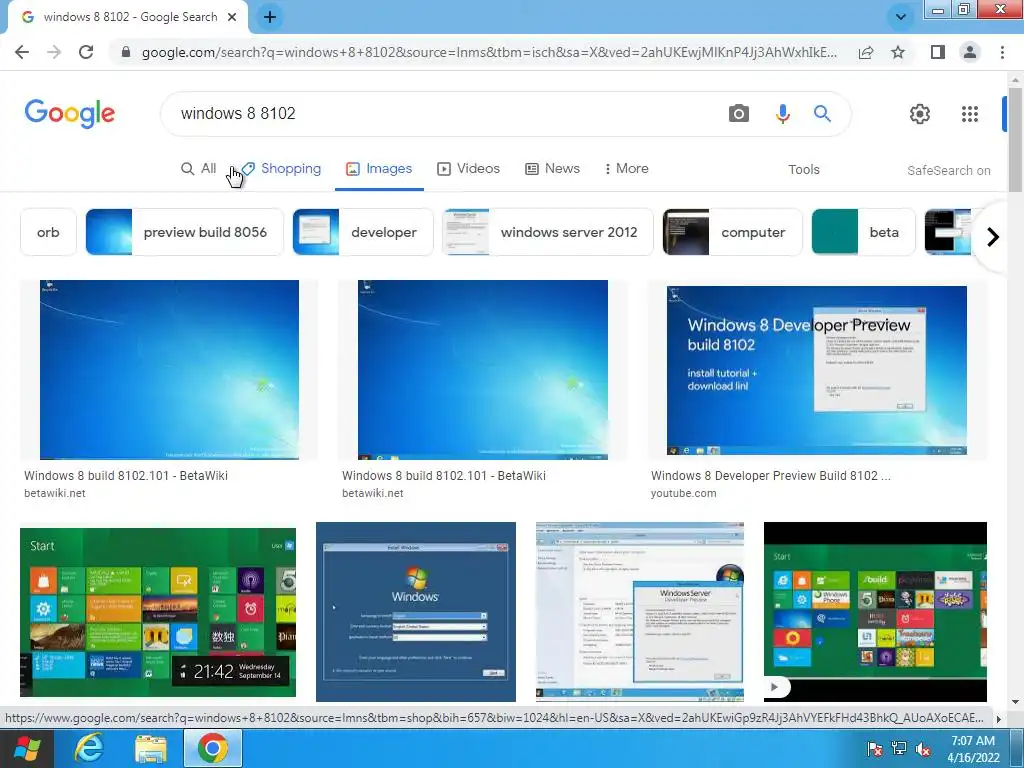
Task: Switch to the Videos tab
Action: [468, 168]
